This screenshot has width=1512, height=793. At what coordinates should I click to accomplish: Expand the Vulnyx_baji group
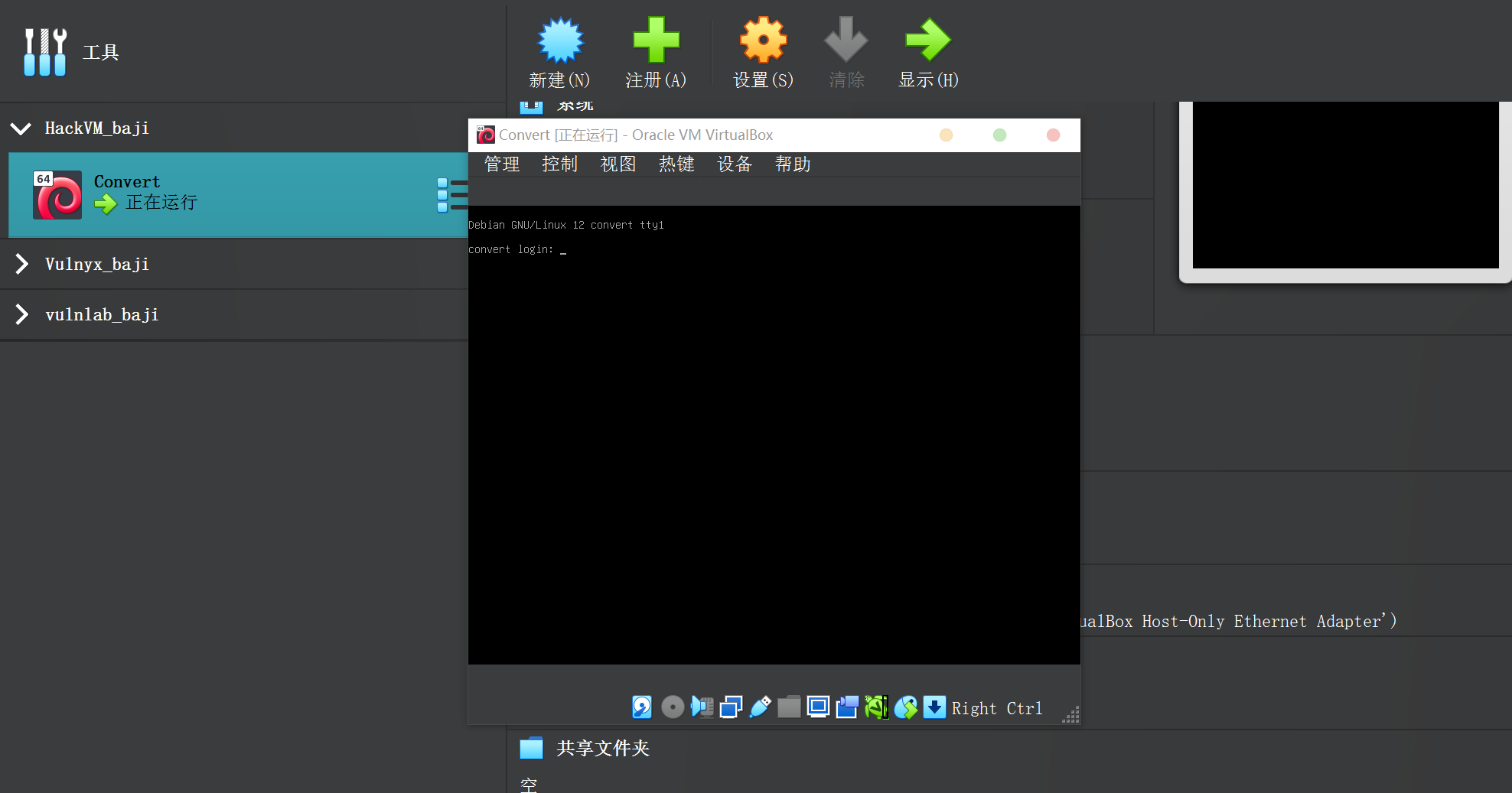pos(21,265)
